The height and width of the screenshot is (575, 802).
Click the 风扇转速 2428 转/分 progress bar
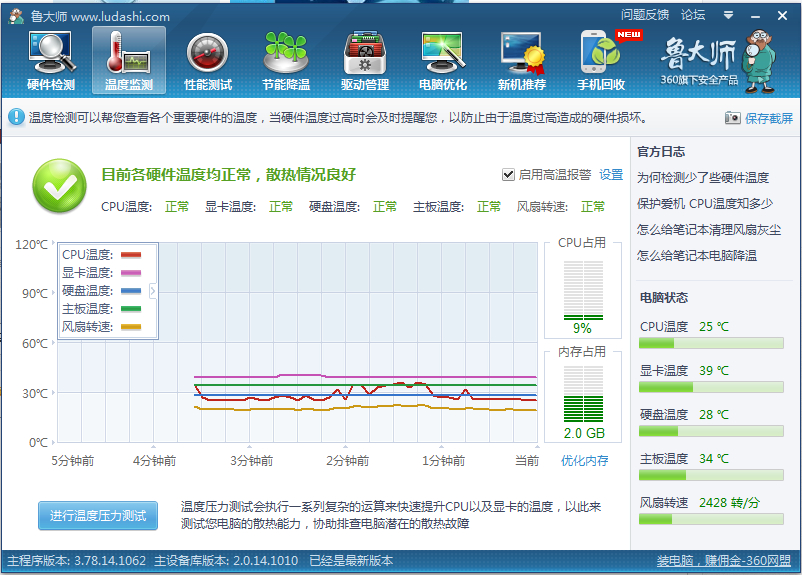click(711, 519)
